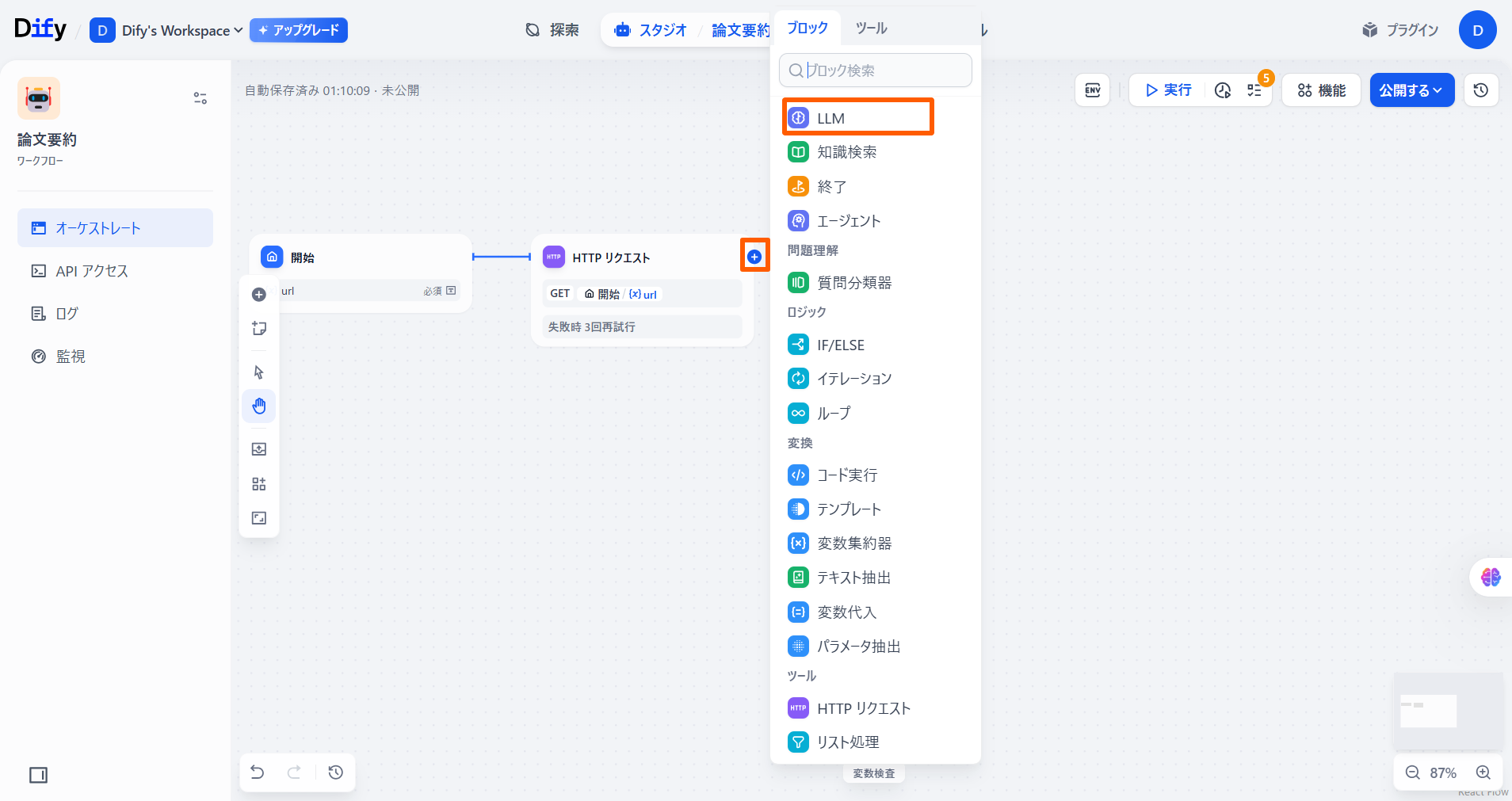This screenshot has width=1512, height=801.
Task: Zoom in using the plus magnifier icon
Action: [x=1483, y=772]
